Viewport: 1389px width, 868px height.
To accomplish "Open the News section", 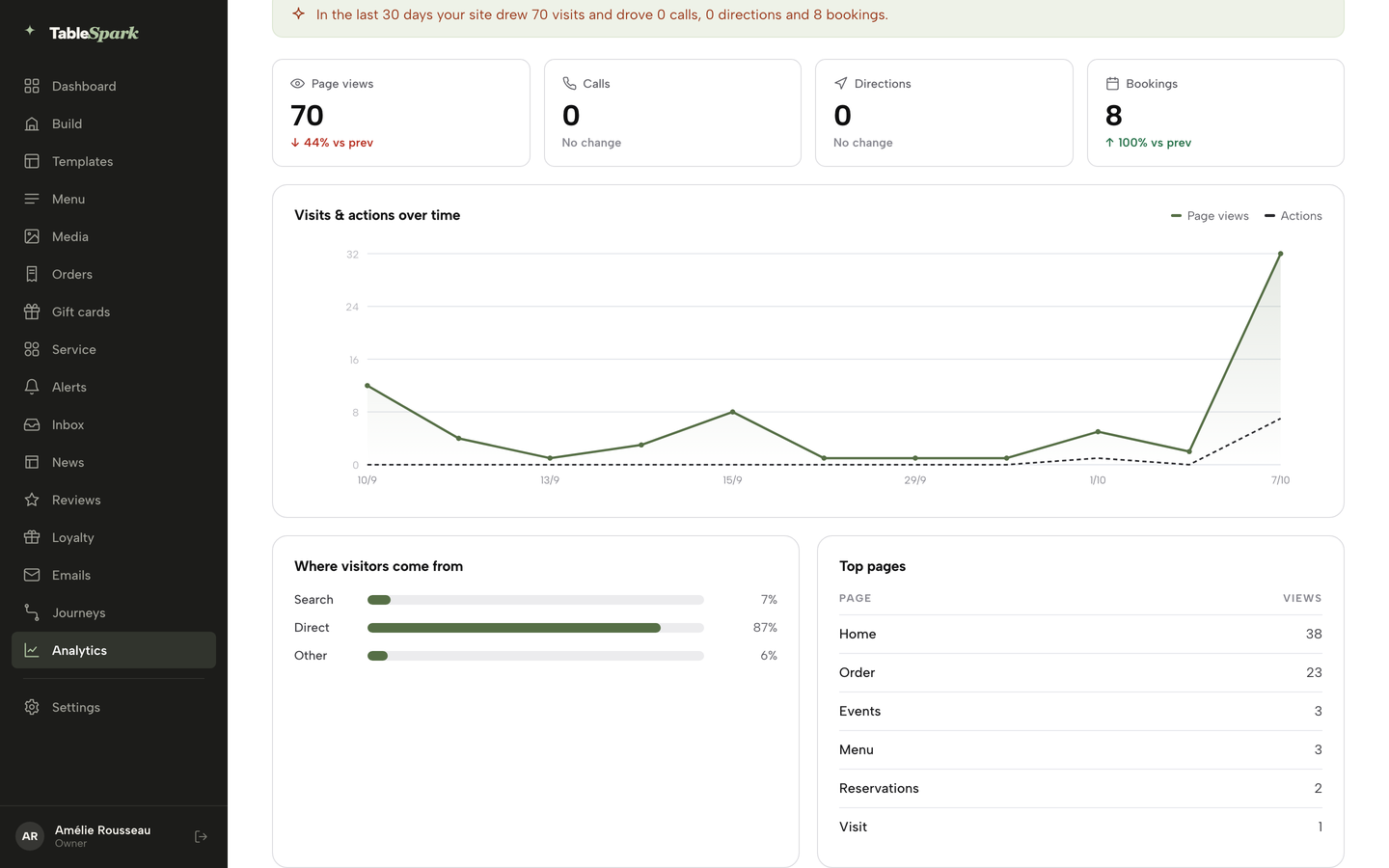I will click(114, 462).
